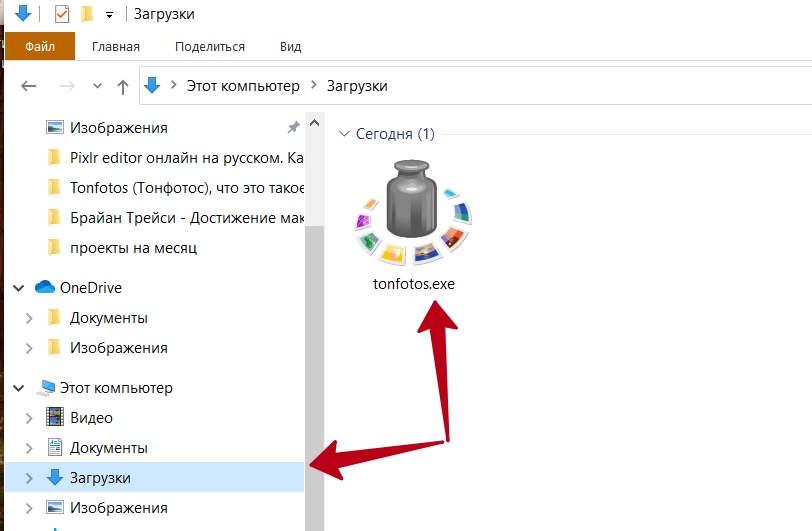The height and width of the screenshot is (531, 812).
Task: Click the navigation pane scrollbar thumb
Action: pyautogui.click(x=314, y=378)
